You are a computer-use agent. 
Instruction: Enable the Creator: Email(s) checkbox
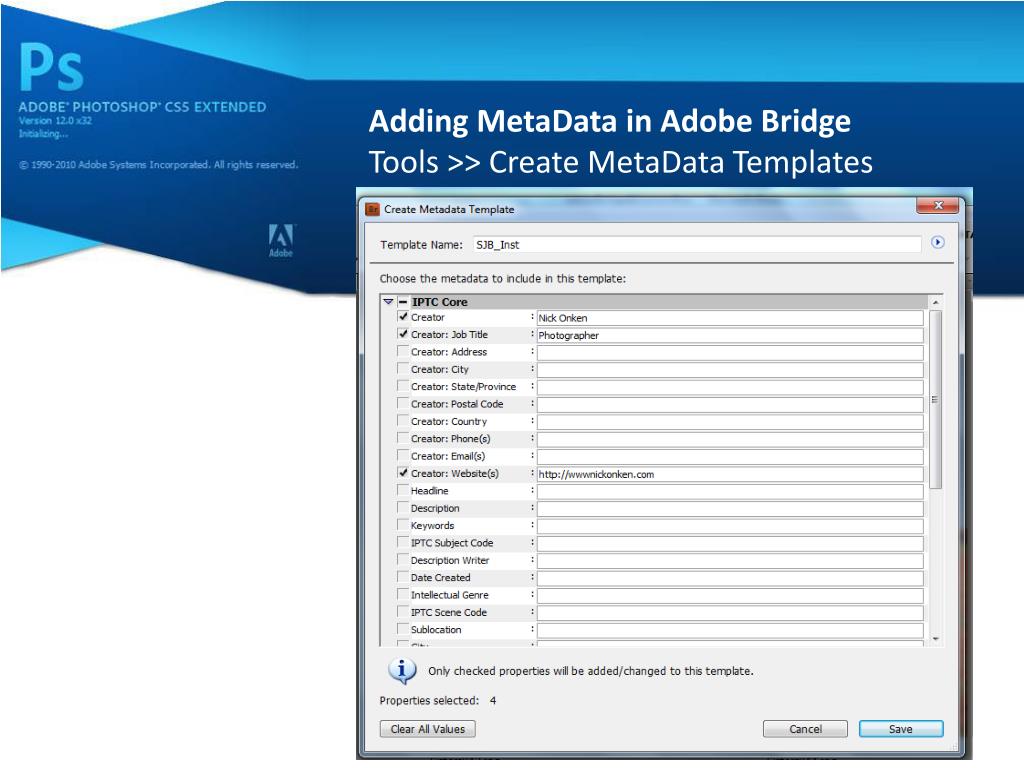[403, 456]
